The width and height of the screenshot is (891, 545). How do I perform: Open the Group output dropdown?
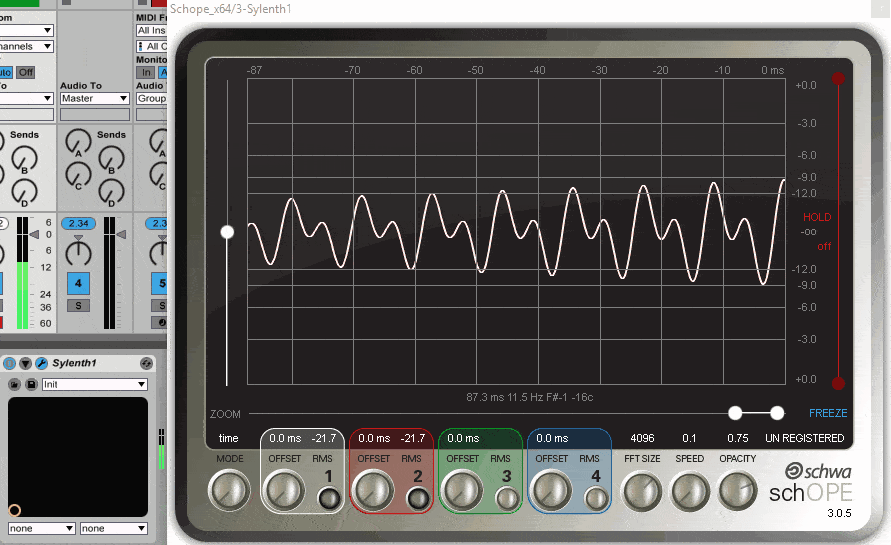tap(152, 98)
